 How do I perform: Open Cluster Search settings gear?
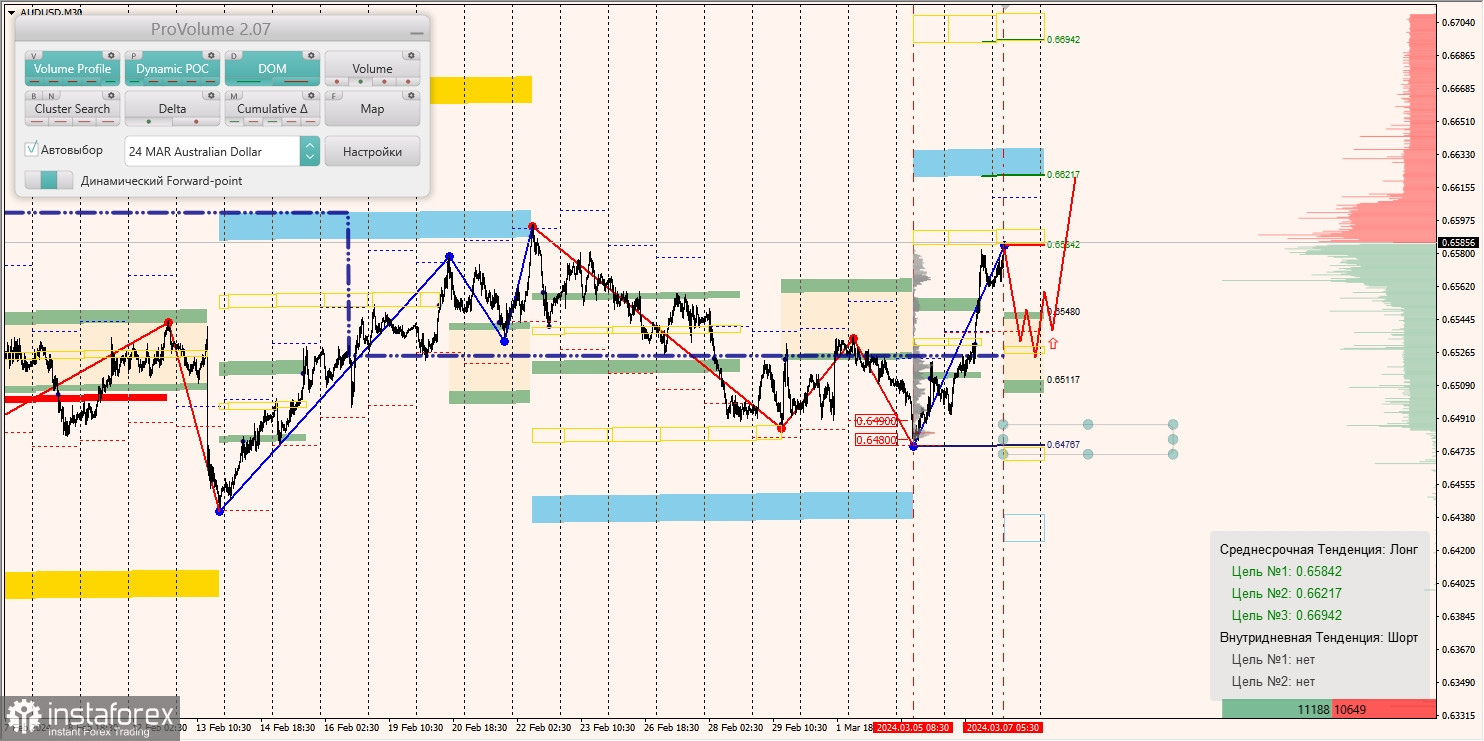(111, 96)
